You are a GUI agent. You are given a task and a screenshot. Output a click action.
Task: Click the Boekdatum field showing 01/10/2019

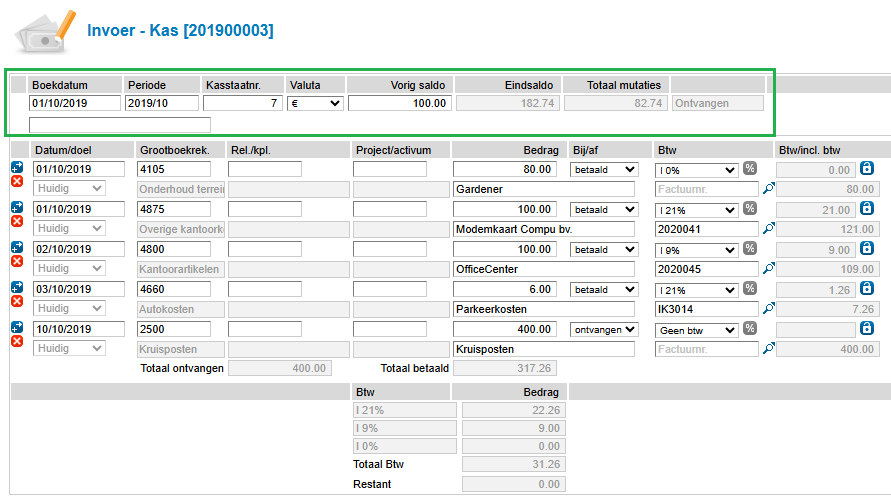75,103
